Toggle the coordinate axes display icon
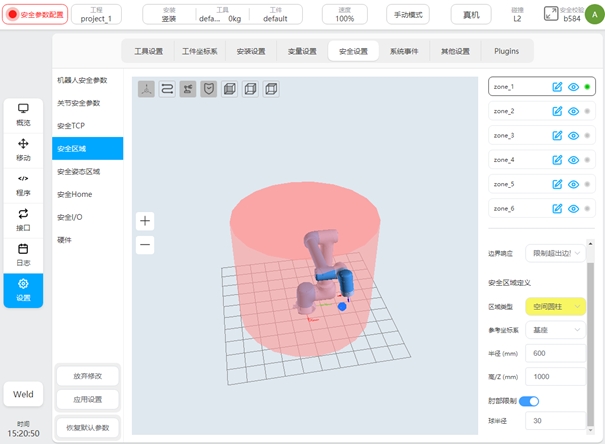The image size is (605, 444). tap(146, 89)
